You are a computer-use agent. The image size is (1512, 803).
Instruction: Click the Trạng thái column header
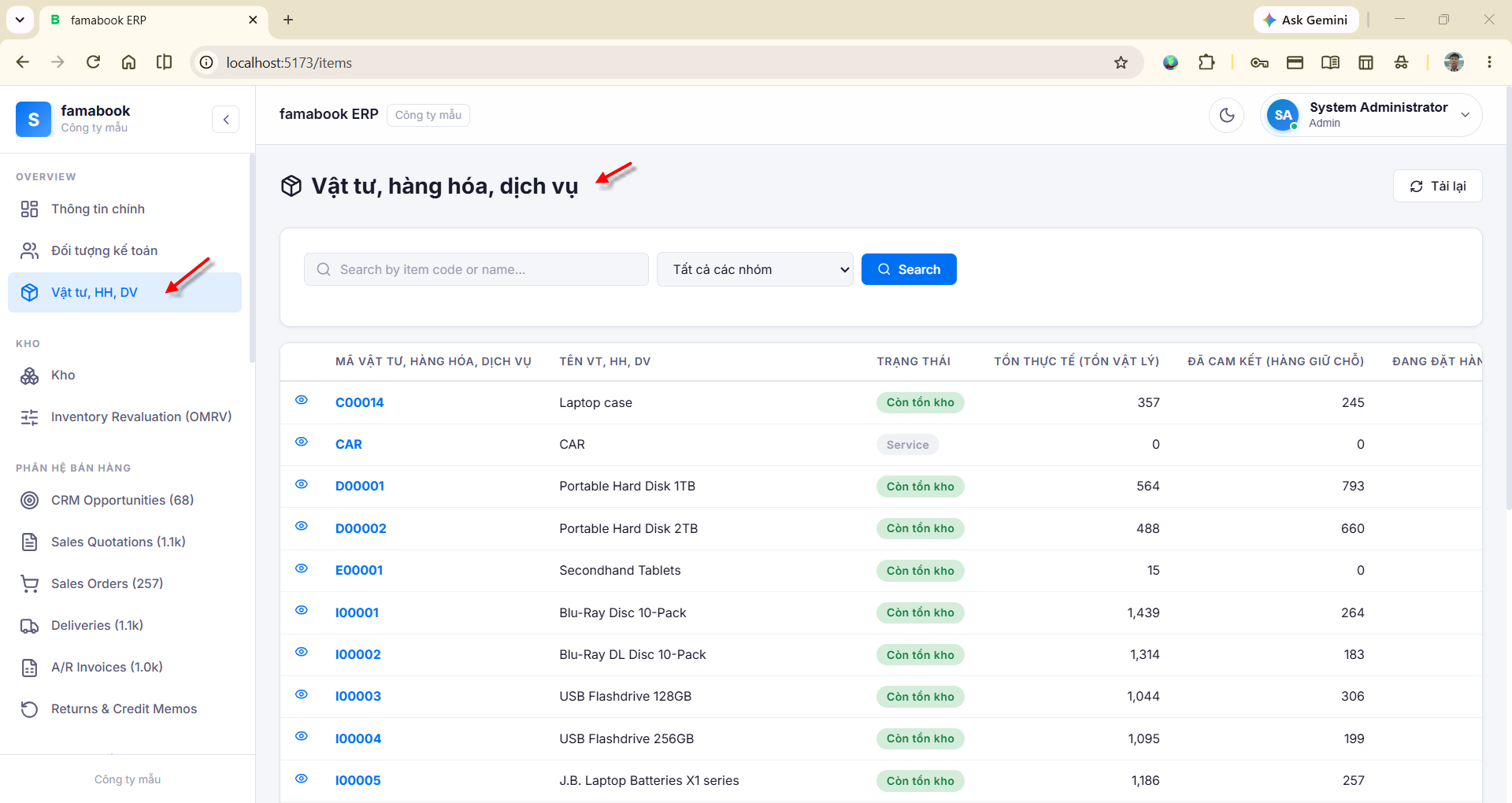click(913, 361)
